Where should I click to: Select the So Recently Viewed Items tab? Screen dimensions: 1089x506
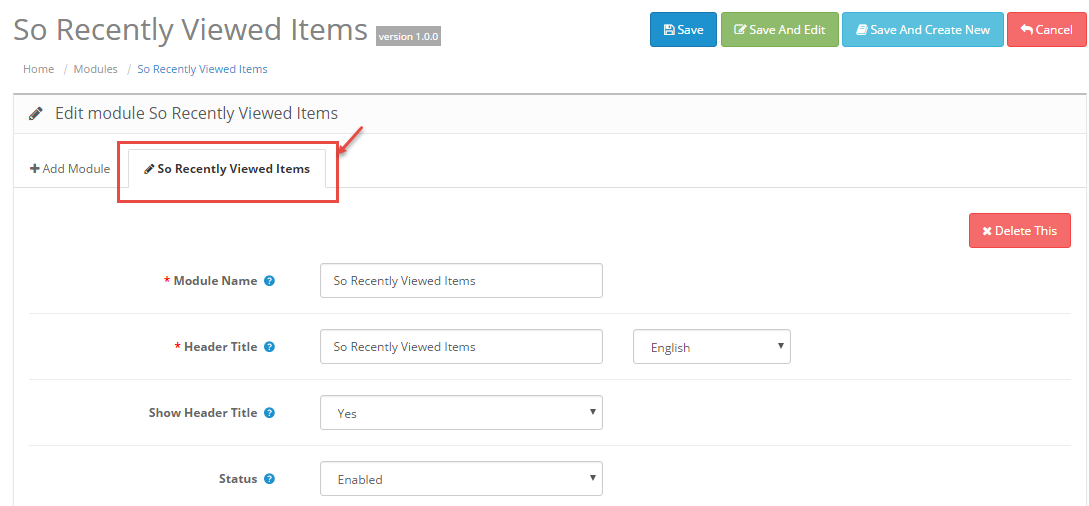click(x=233, y=169)
